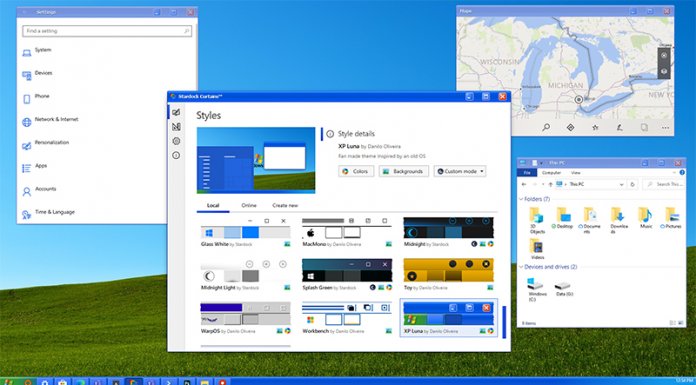Click the scrollbar thumb in Curtains styles list
The width and height of the screenshot is (696, 385).
coord(504,322)
